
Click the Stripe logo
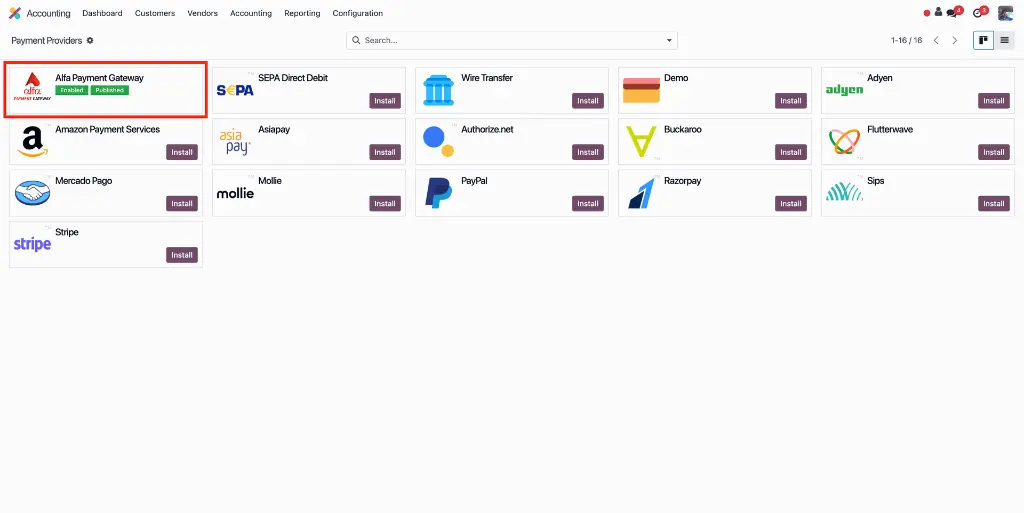[32, 244]
